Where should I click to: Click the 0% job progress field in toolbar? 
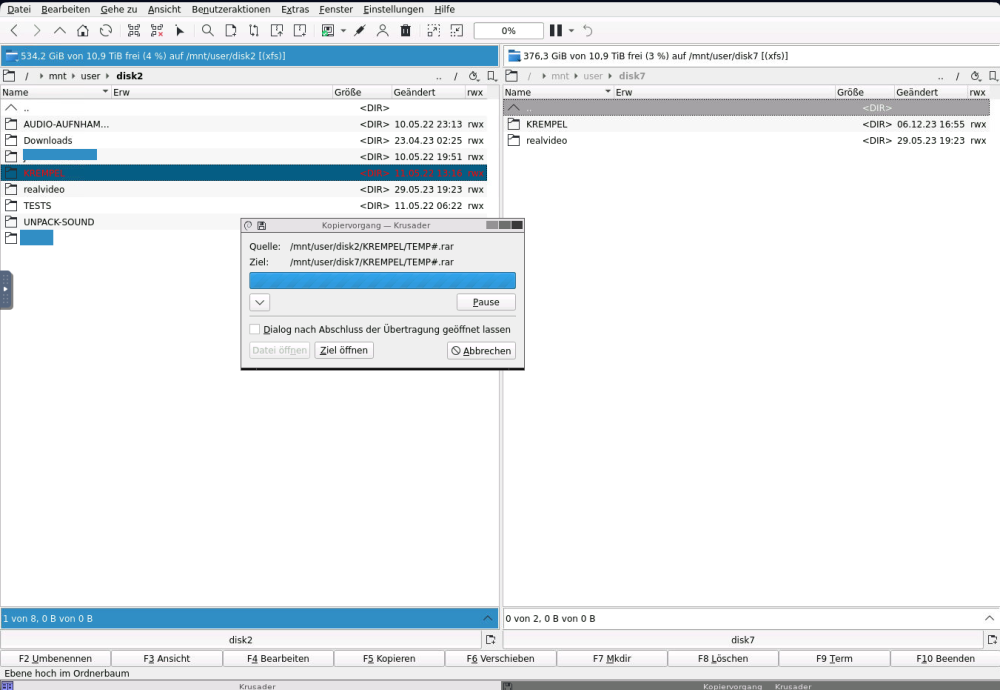(x=508, y=31)
